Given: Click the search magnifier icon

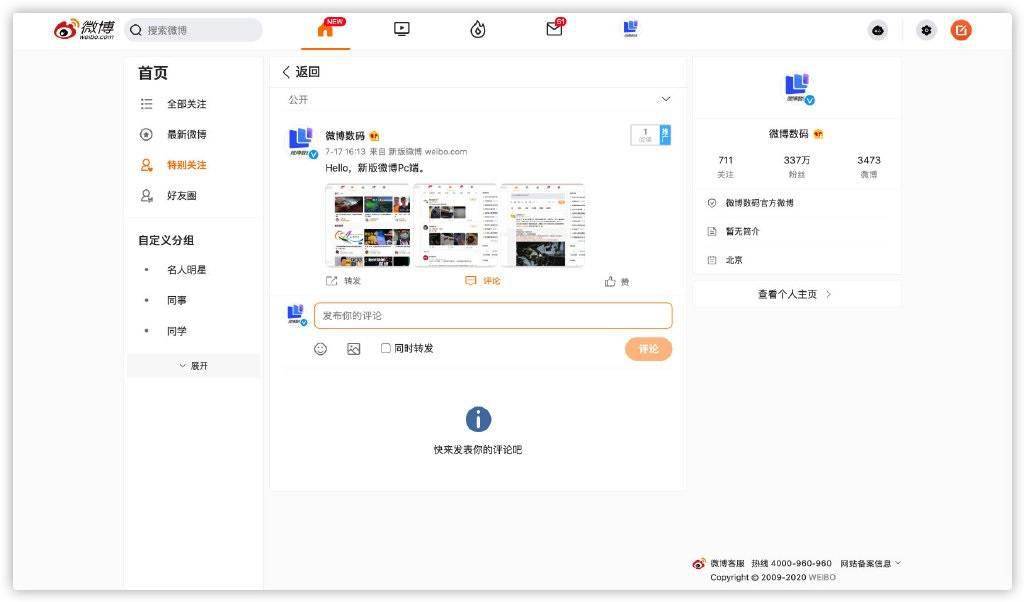Looking at the screenshot, I should pyautogui.click(x=136, y=30).
